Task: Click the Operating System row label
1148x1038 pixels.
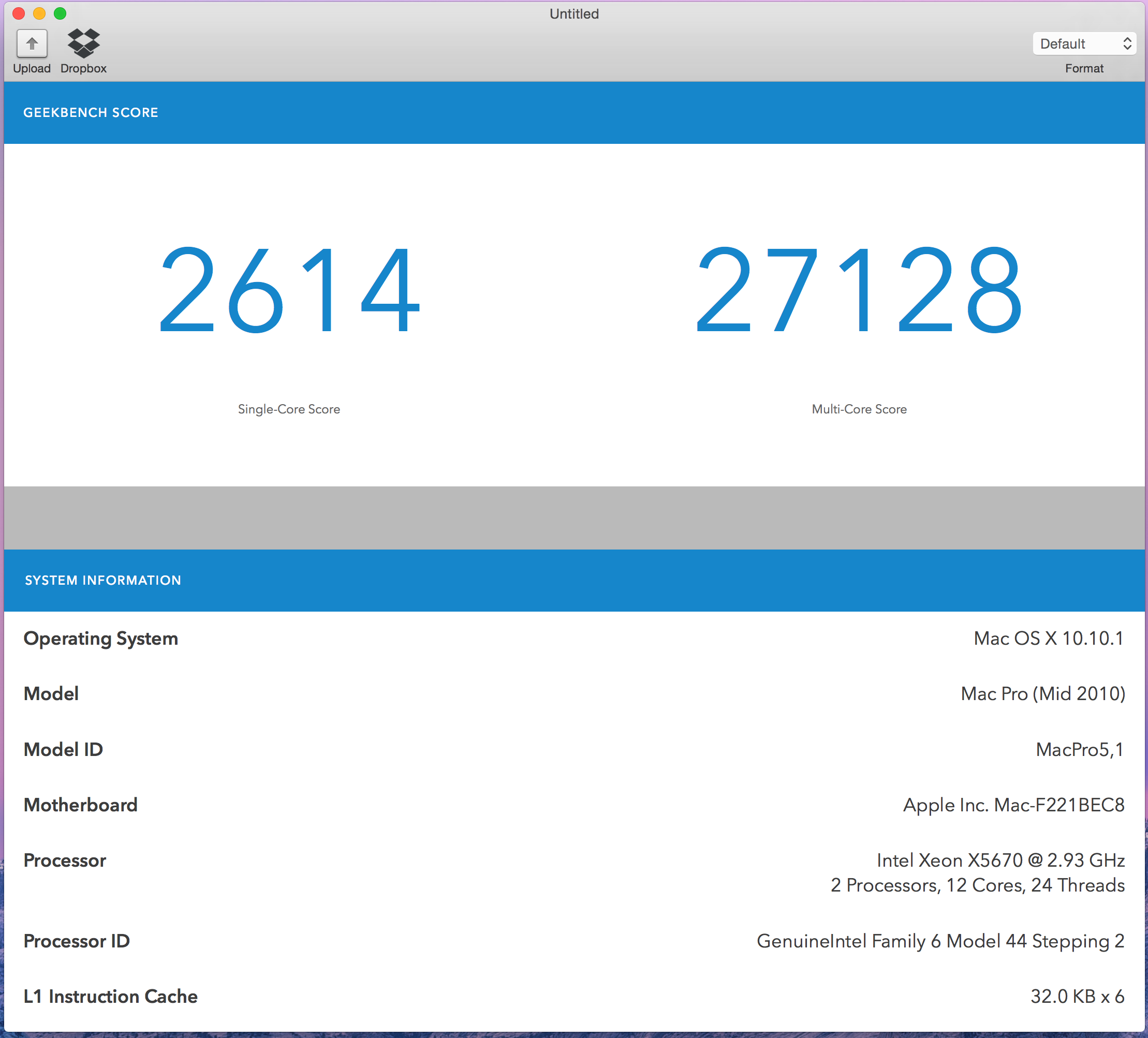Action: 101,639
